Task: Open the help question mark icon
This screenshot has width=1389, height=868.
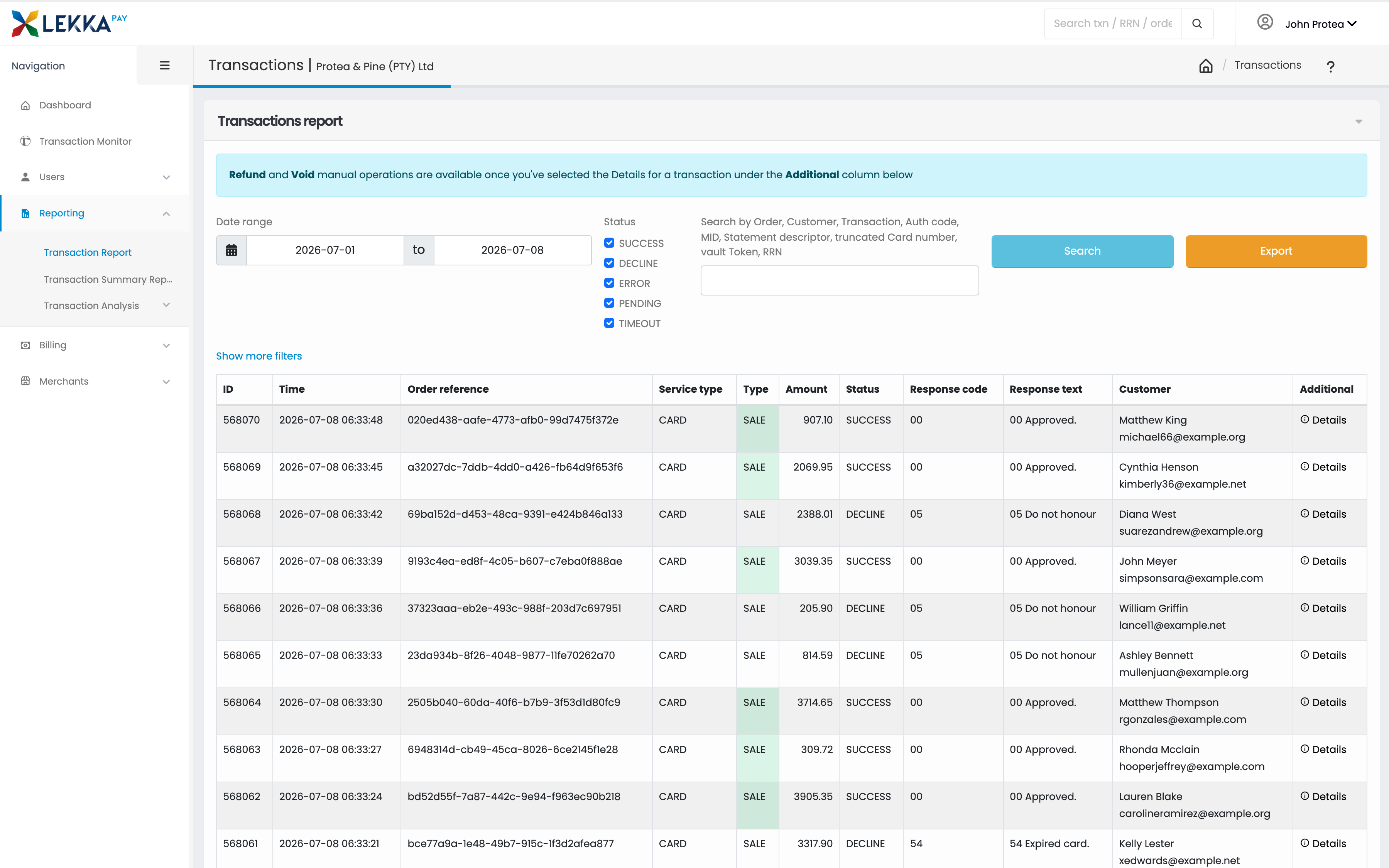Action: [x=1330, y=67]
